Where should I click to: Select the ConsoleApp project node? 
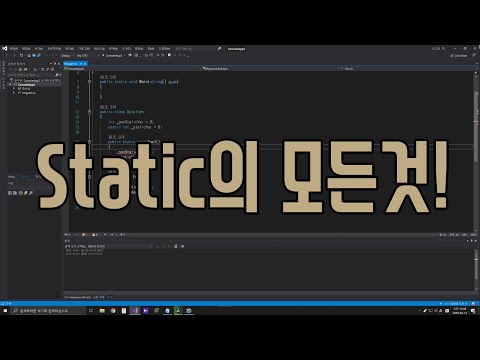[27, 85]
